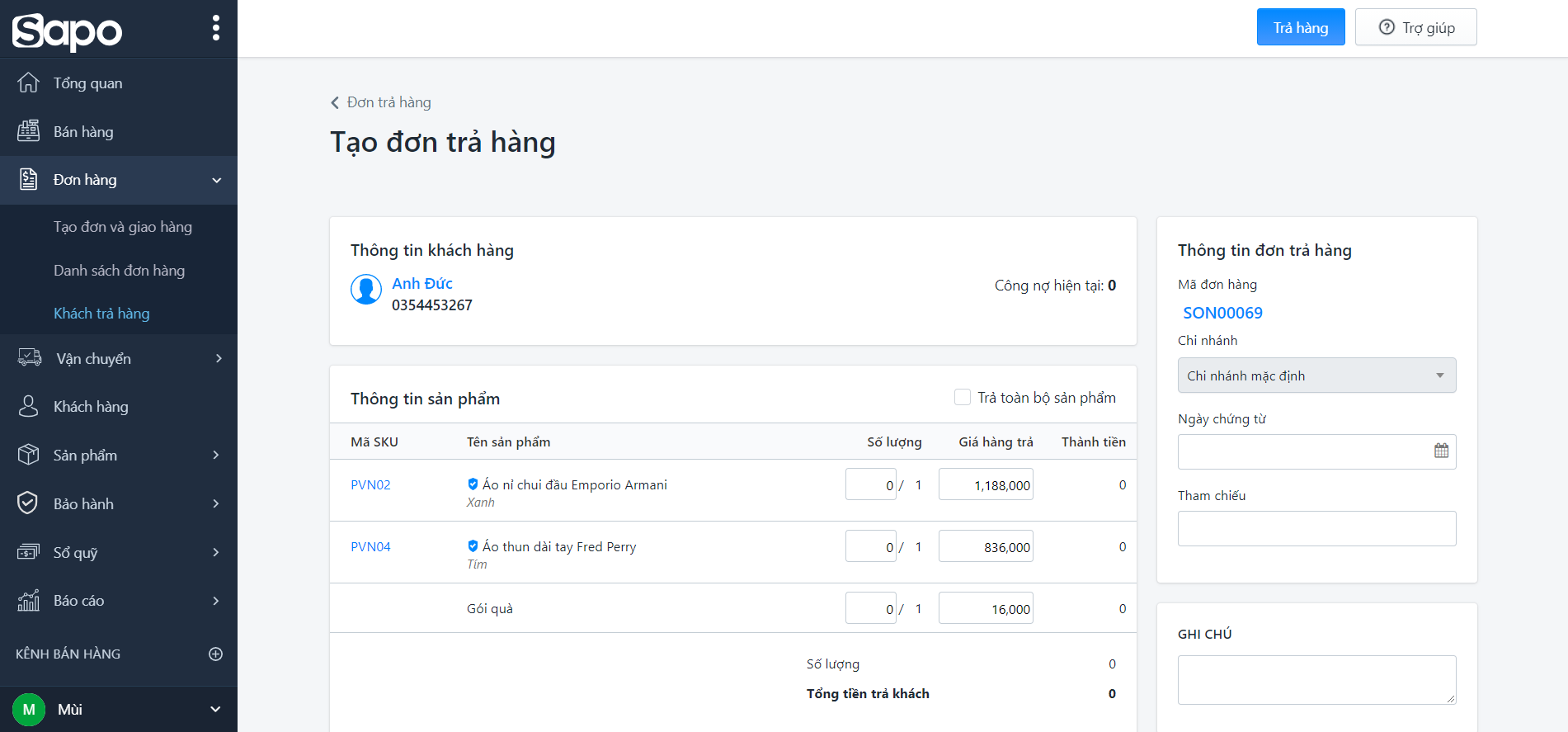
Task: Click the Tổng quan home icon
Action: pyautogui.click(x=28, y=83)
